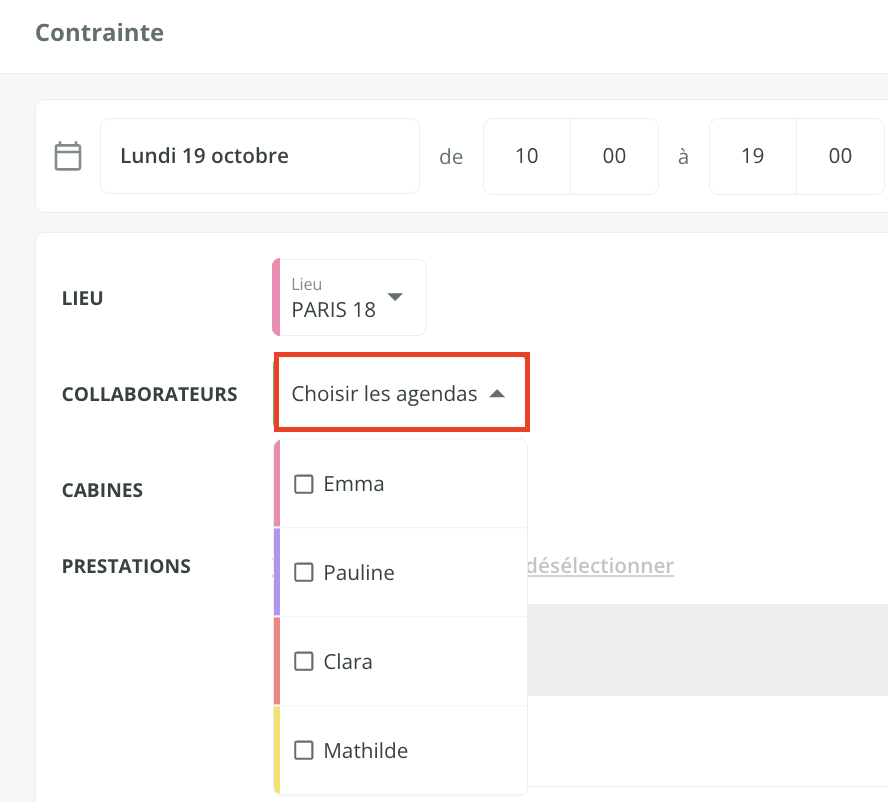Check the Emma checkbox
This screenshot has width=888, height=802.
point(304,484)
